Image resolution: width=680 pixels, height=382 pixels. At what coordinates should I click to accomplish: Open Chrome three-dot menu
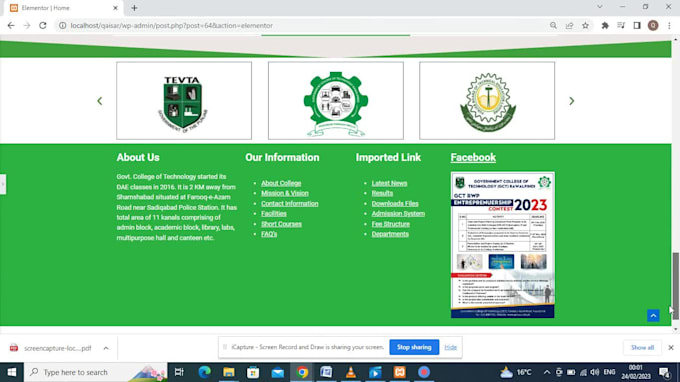click(x=669, y=26)
